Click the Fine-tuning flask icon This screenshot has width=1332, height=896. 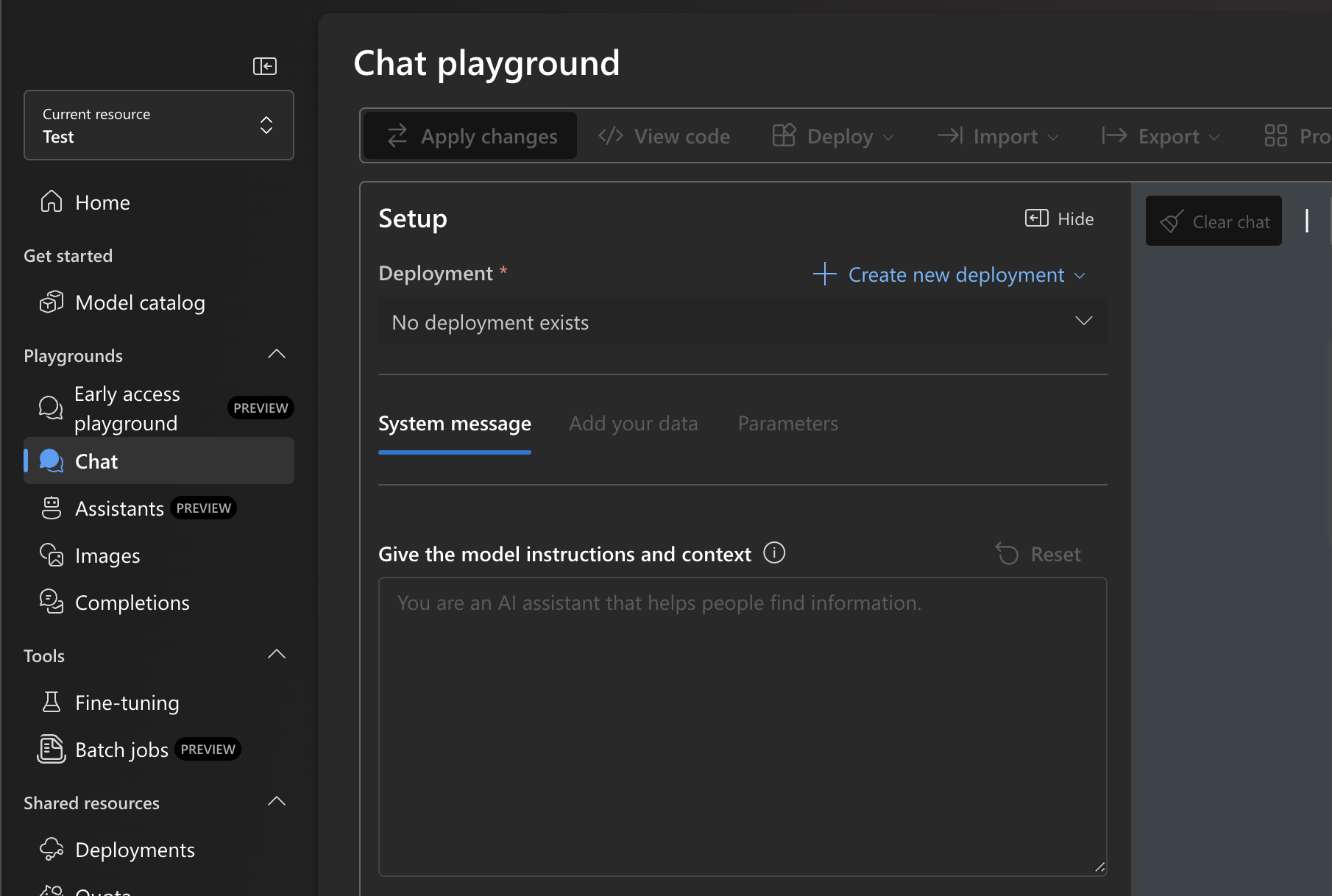pos(52,702)
